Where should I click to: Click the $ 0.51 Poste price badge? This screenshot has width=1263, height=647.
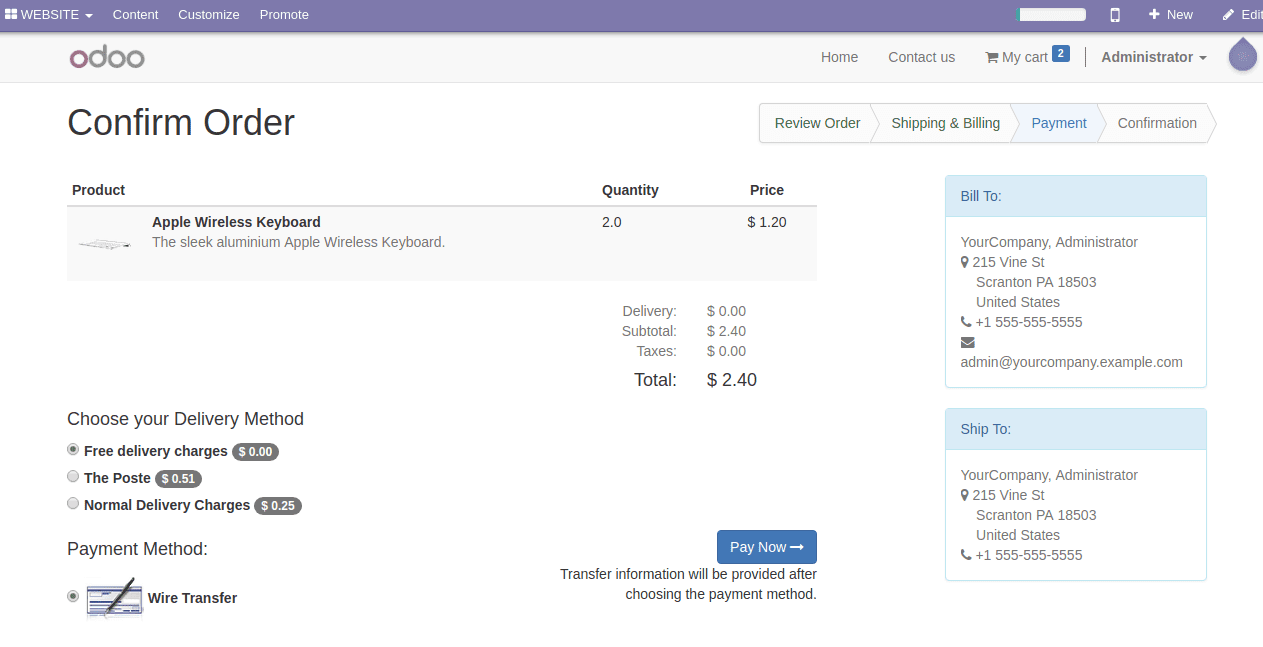click(x=178, y=479)
